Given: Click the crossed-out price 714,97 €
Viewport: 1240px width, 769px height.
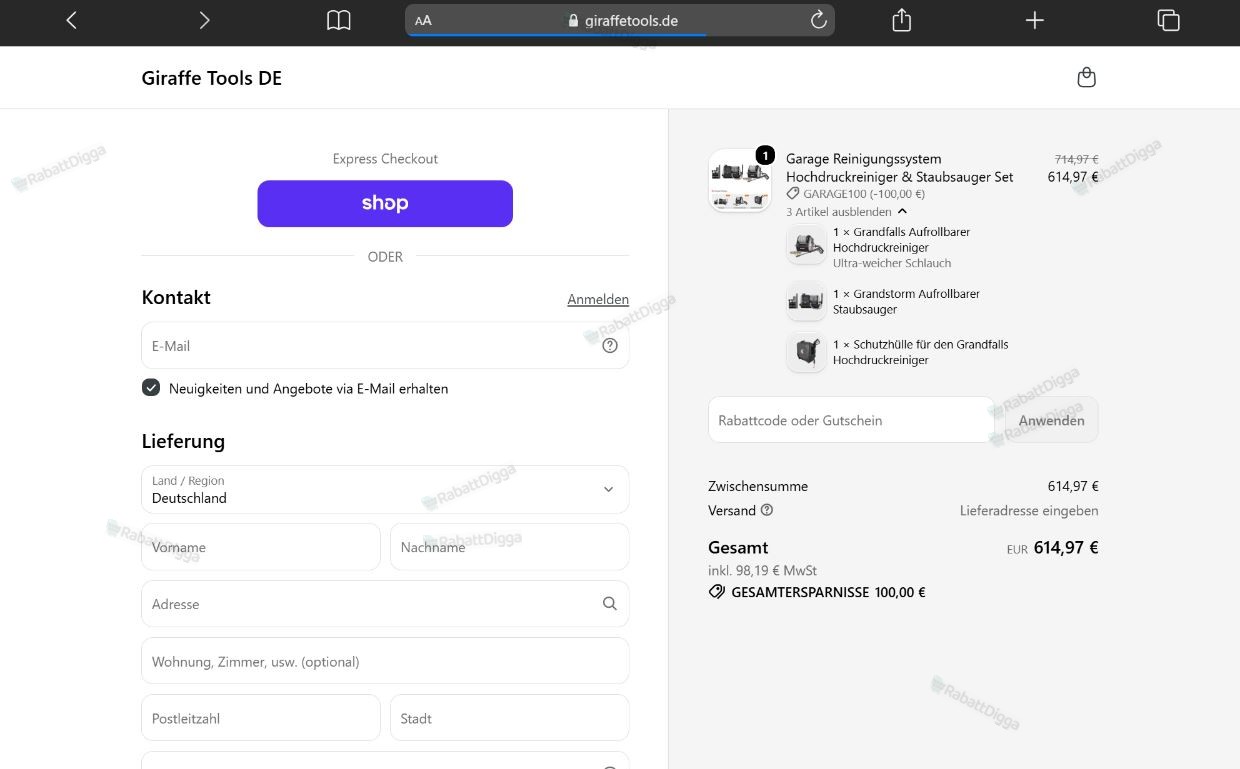Looking at the screenshot, I should pyautogui.click(x=1077, y=159).
